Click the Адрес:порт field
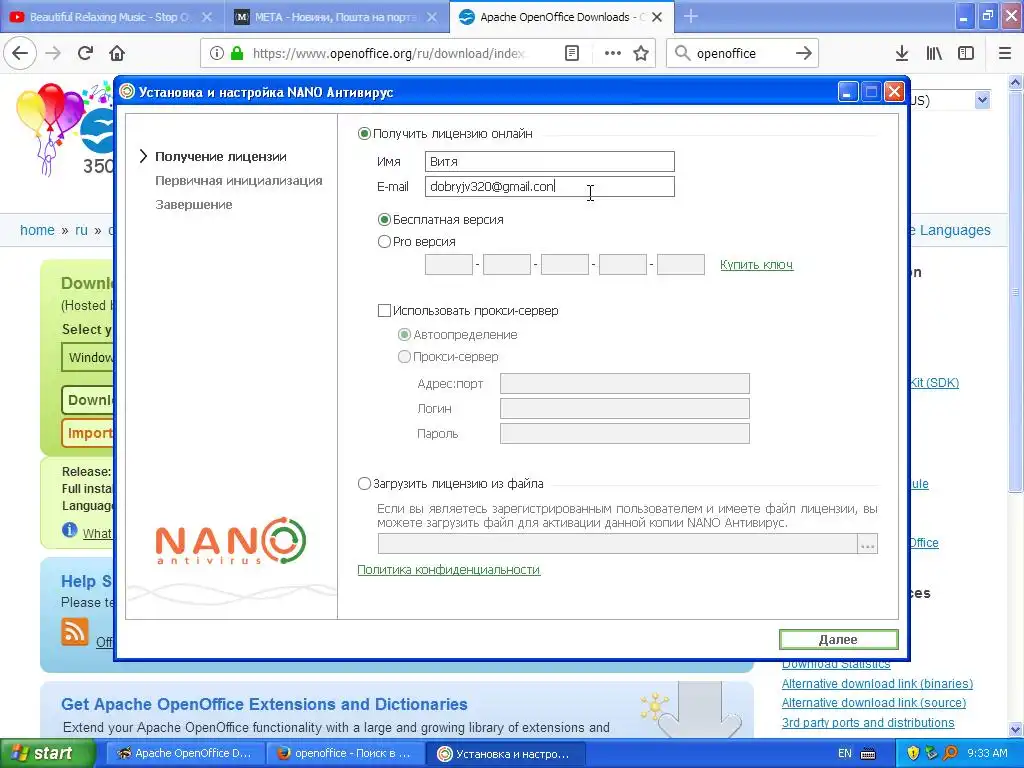The height and width of the screenshot is (768, 1024). tap(624, 383)
